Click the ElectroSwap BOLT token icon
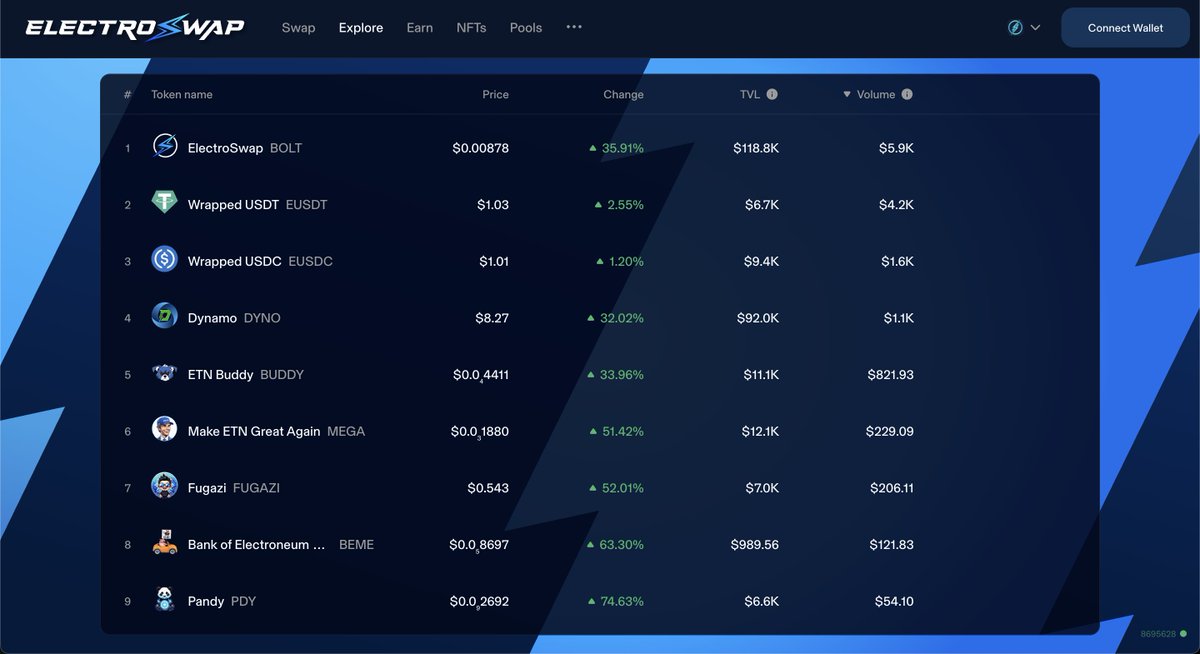 tap(164, 147)
